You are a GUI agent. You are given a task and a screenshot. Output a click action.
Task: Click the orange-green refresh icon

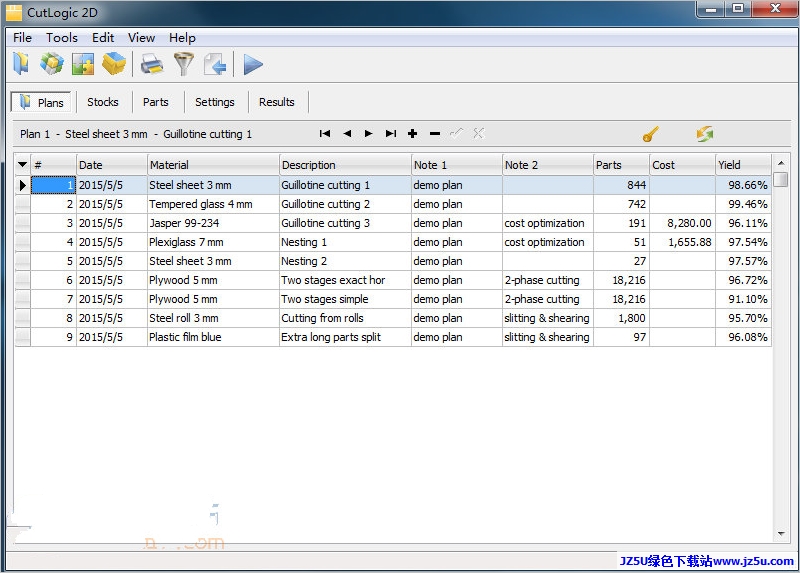[x=705, y=134]
